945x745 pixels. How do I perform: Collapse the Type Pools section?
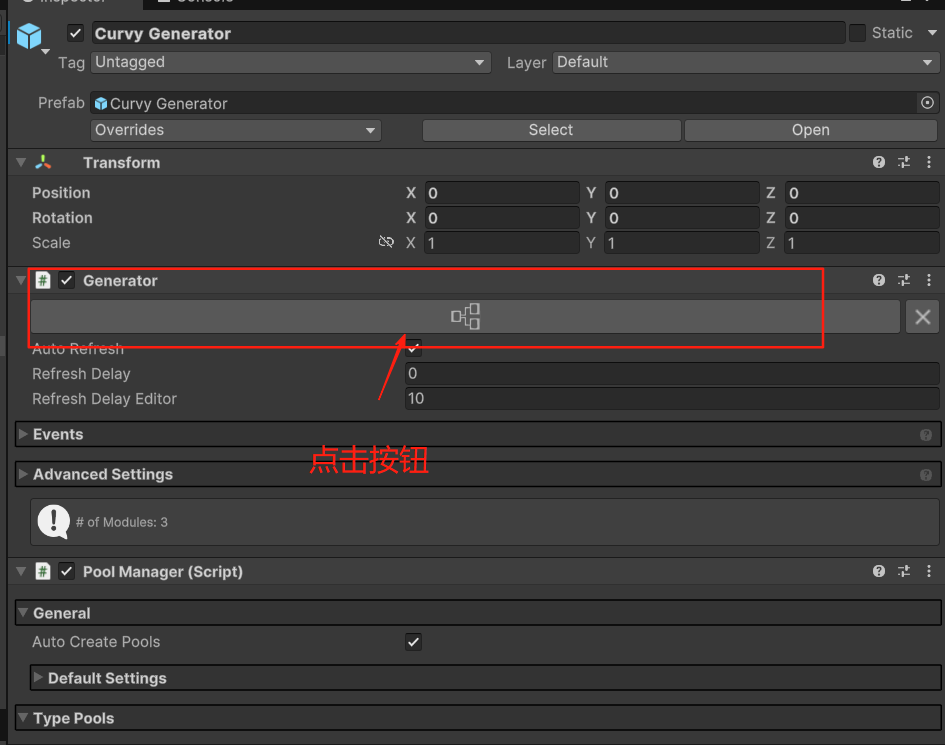pyautogui.click(x=23, y=718)
